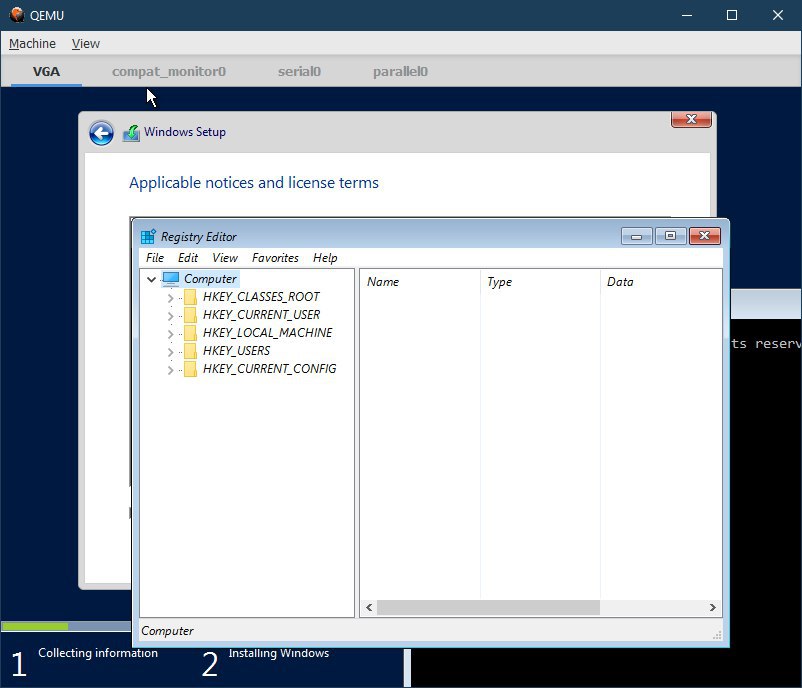Maximize the QEMU window
802x688 pixels.
[732, 15]
